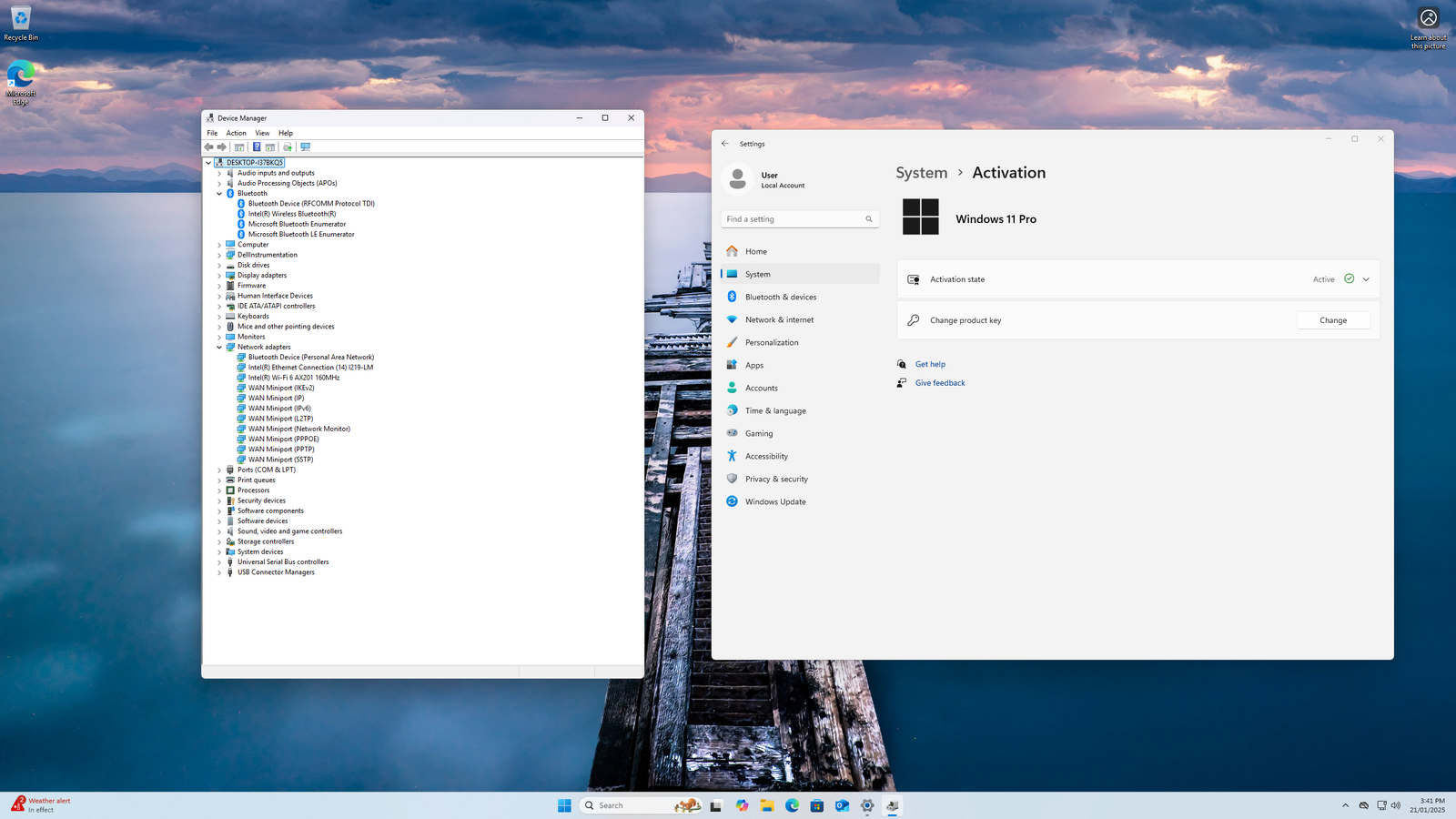1456x819 pixels.
Task: Open the Help menu in Device Manager
Action: coord(286,133)
